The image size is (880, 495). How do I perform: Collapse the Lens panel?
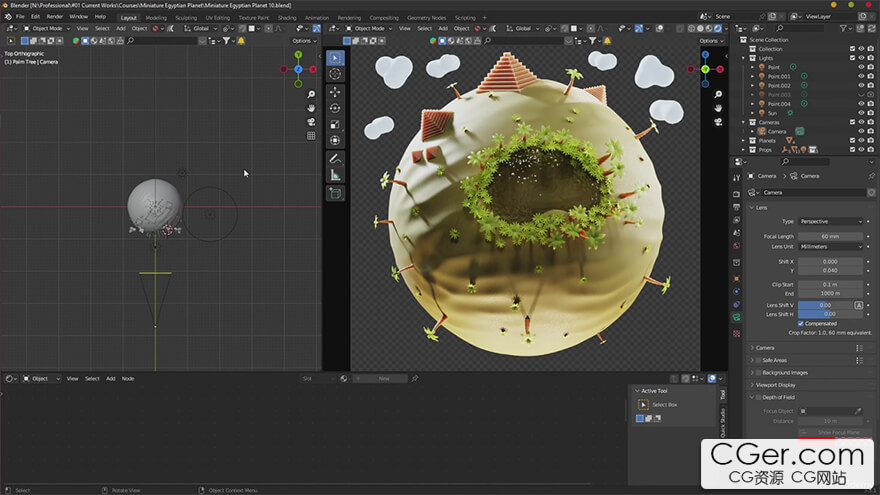[x=761, y=208]
